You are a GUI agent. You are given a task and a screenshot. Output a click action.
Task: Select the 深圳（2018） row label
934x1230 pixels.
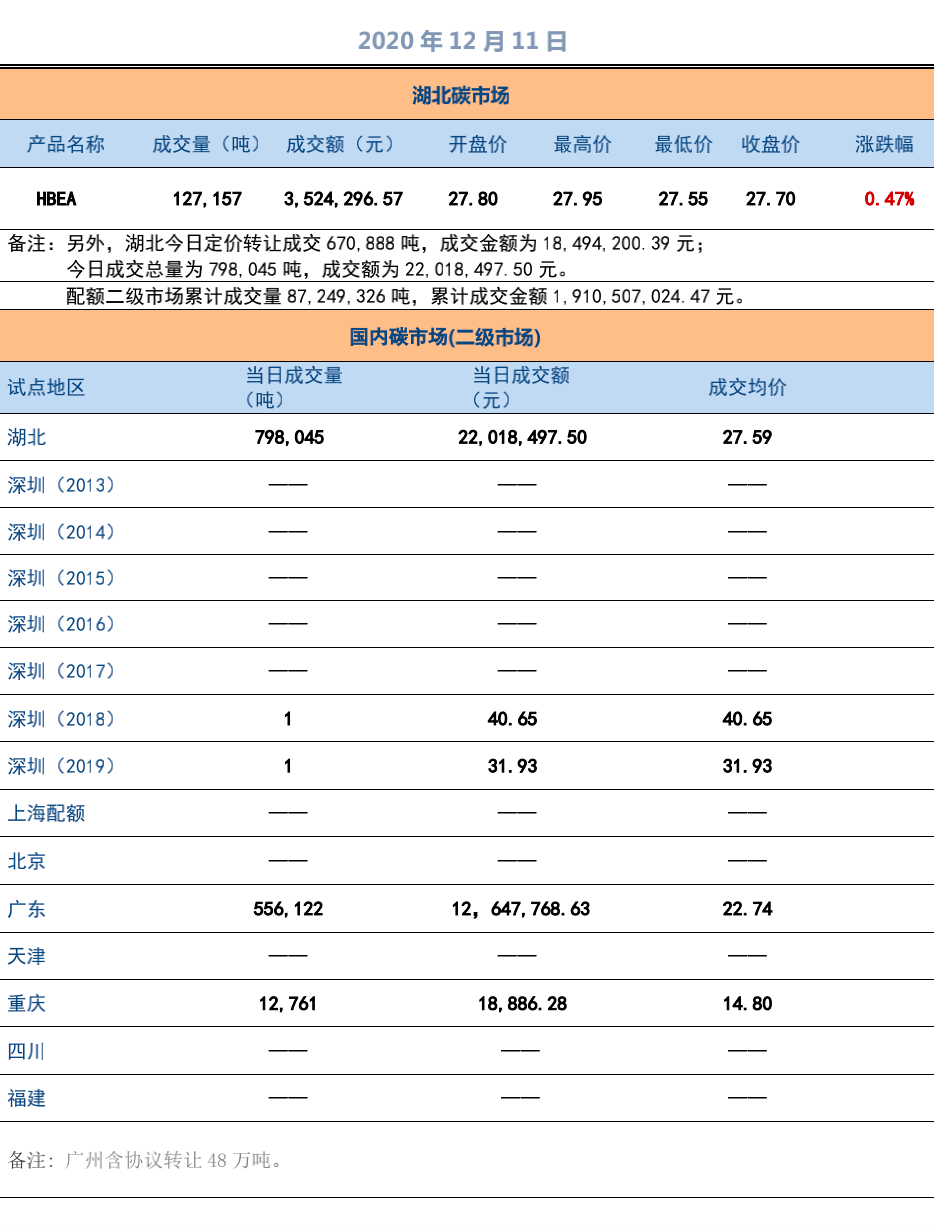[x=62, y=719]
